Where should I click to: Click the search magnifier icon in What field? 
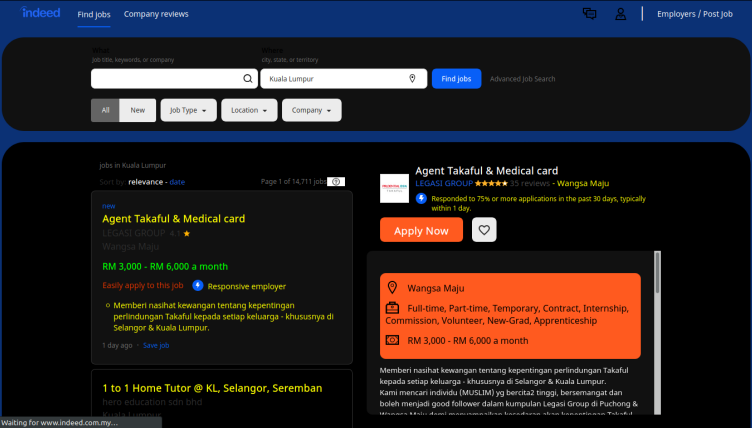tap(247, 79)
